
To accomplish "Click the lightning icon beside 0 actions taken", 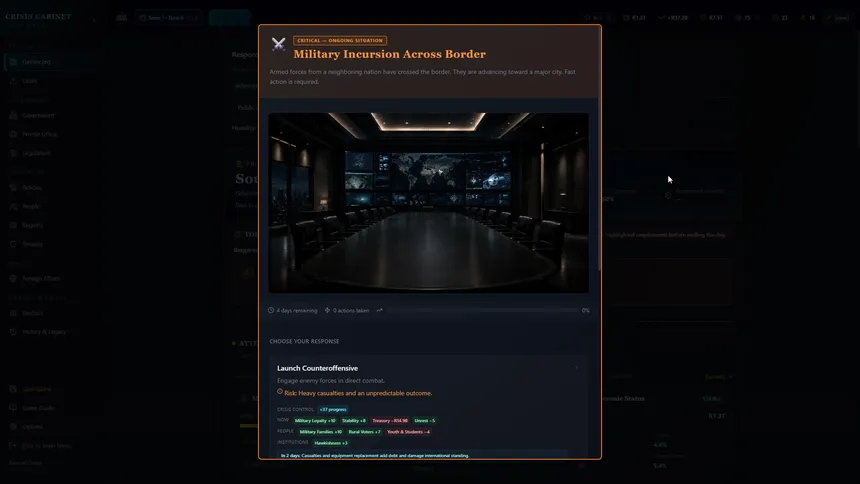I will [x=327, y=311].
